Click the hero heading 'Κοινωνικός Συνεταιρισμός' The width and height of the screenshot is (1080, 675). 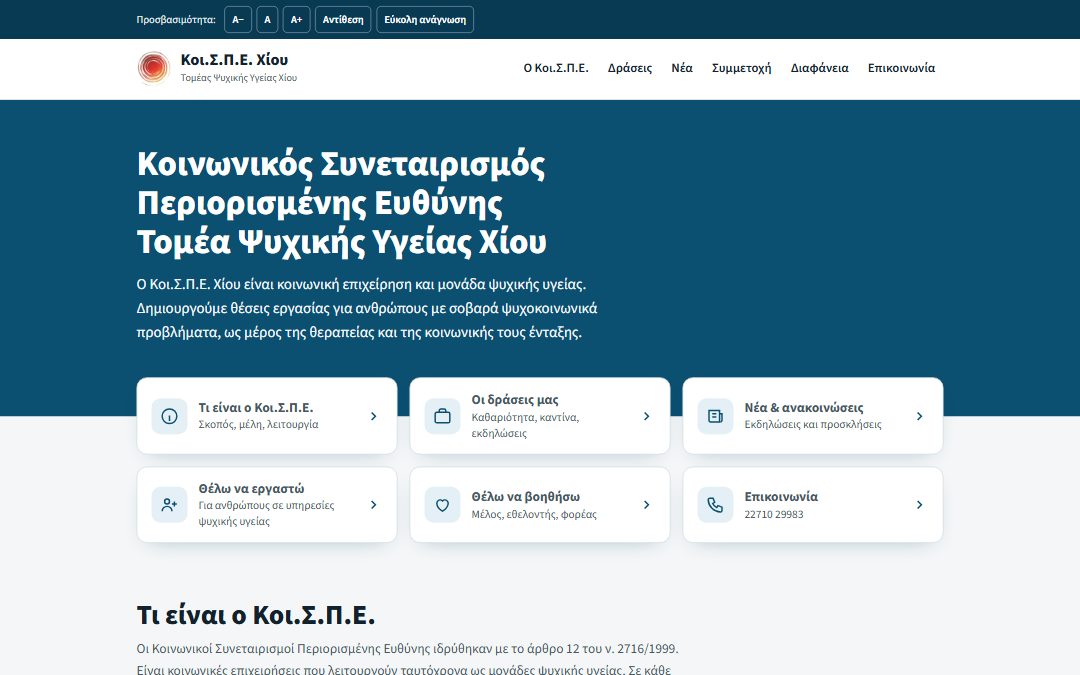point(341,165)
